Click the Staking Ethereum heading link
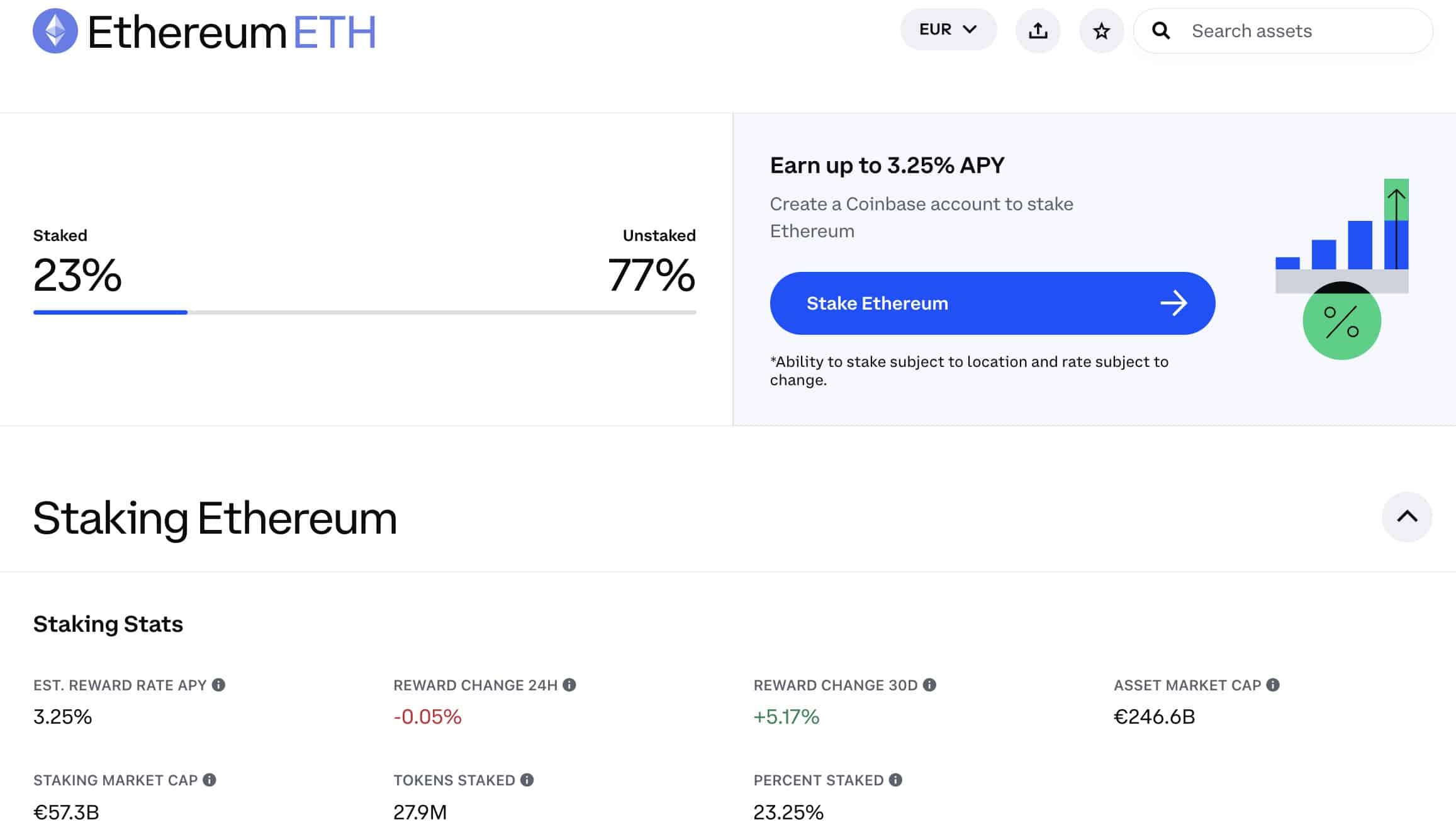 click(215, 516)
